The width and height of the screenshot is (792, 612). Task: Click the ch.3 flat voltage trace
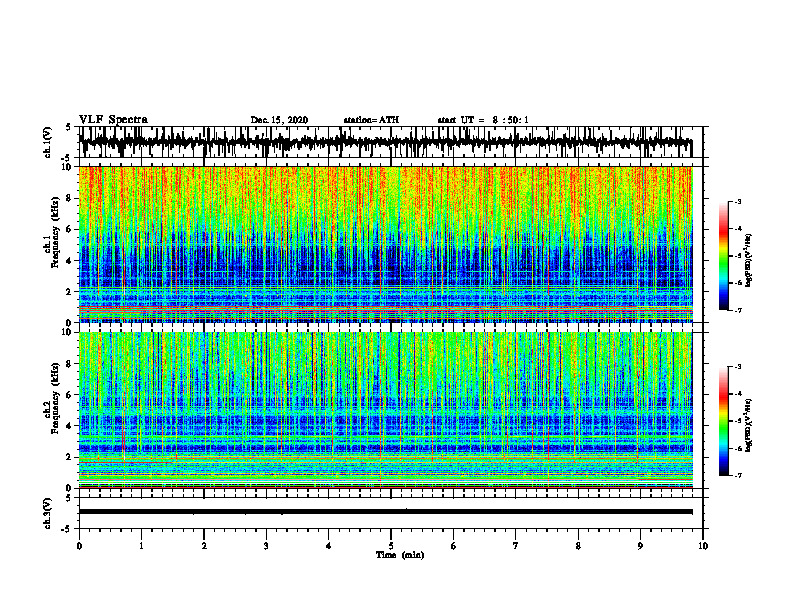(385, 512)
